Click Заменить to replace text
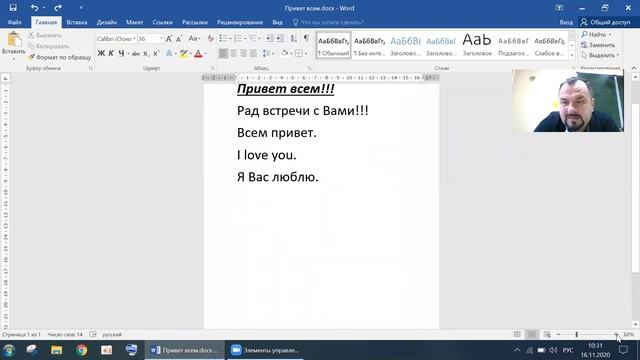This screenshot has height=360, width=640. click(598, 45)
